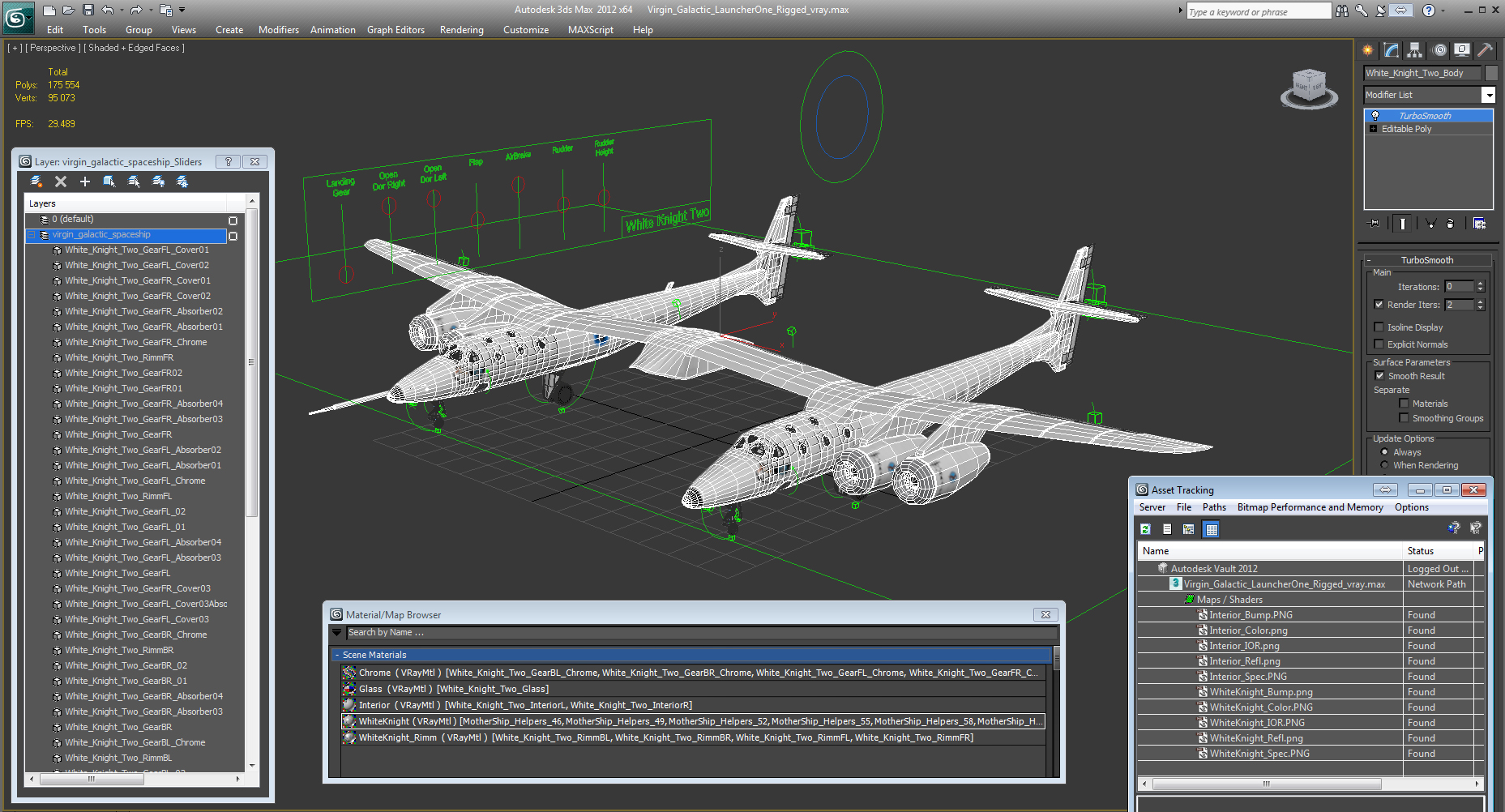Open the Modifiers menu
Viewport: 1505px width, 812px height.
pyautogui.click(x=279, y=30)
